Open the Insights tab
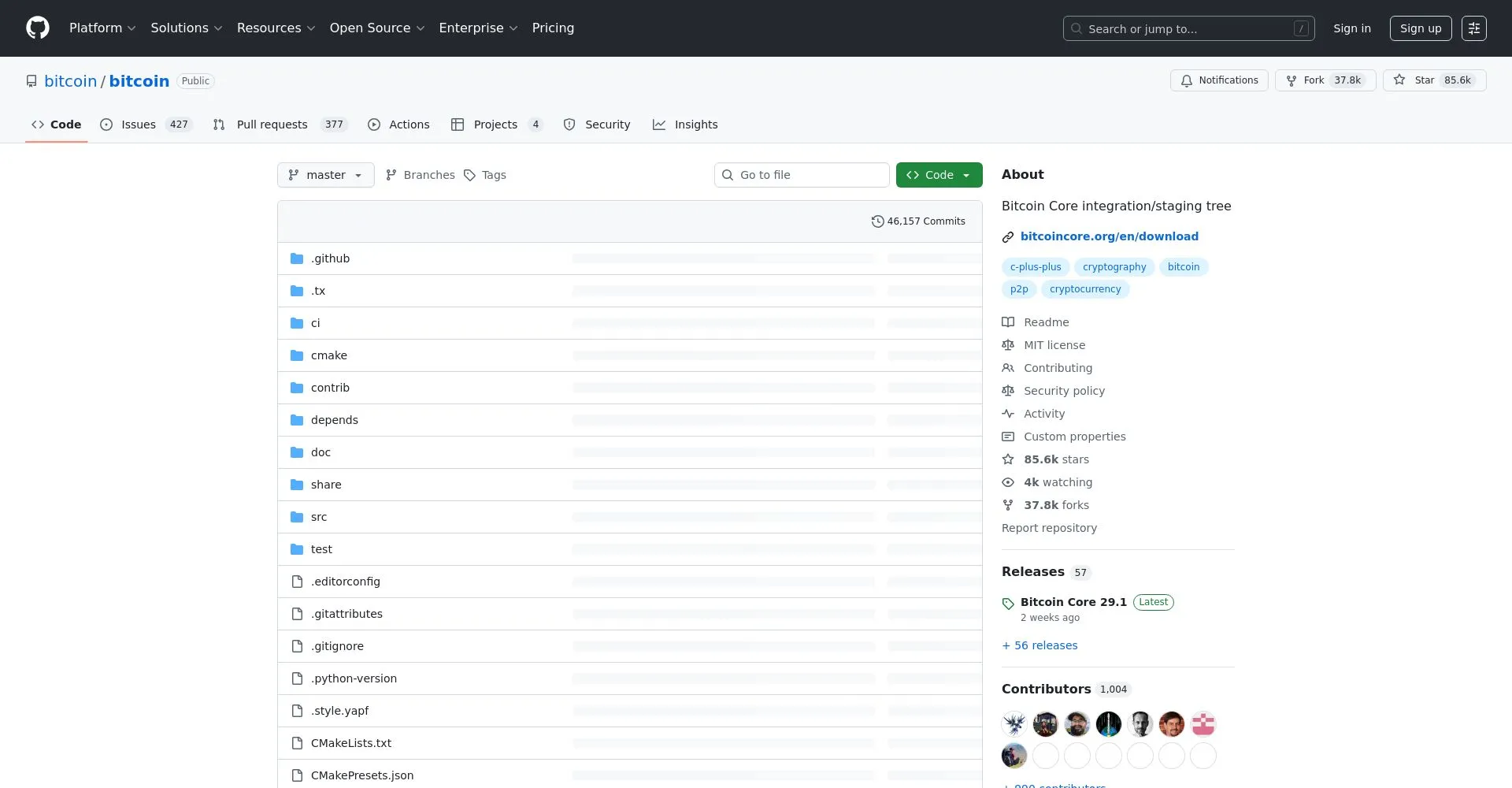 click(x=685, y=125)
